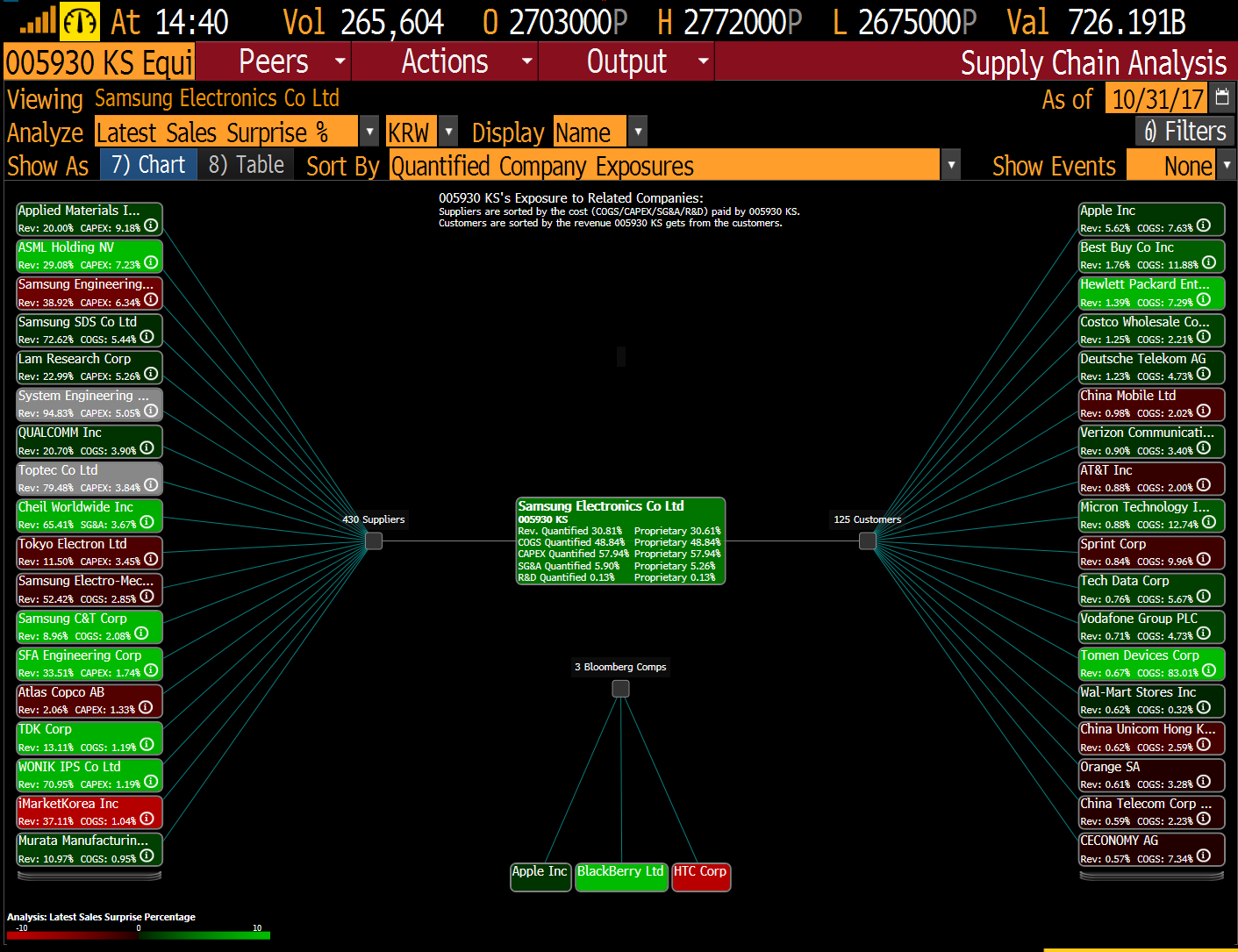
Task: Click the 125 Customers hub node
Action: [867, 541]
